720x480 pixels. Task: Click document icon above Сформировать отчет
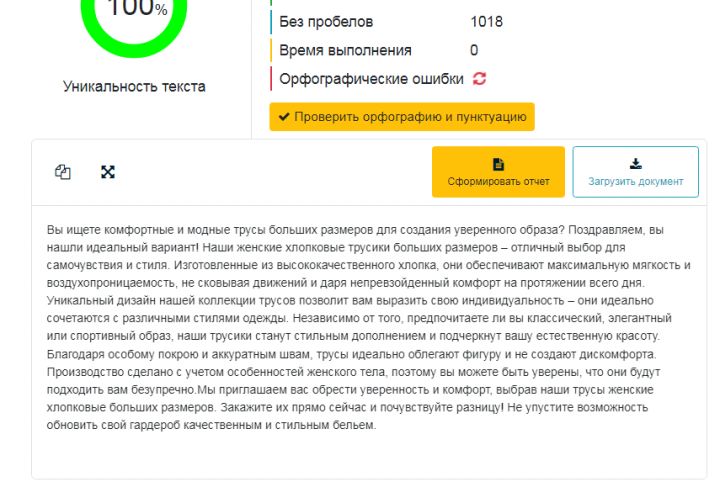point(498,164)
